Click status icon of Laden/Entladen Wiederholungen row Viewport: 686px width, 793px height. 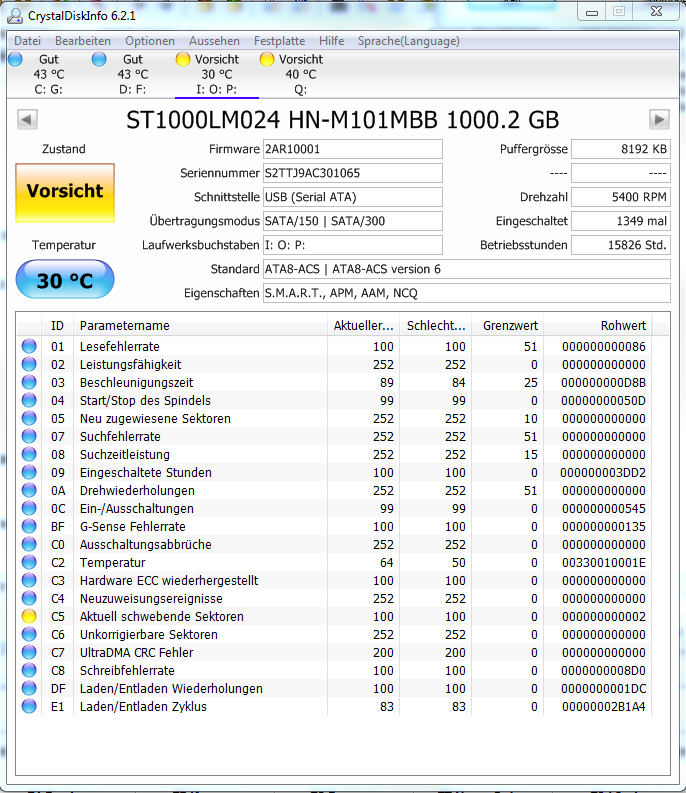point(29,688)
